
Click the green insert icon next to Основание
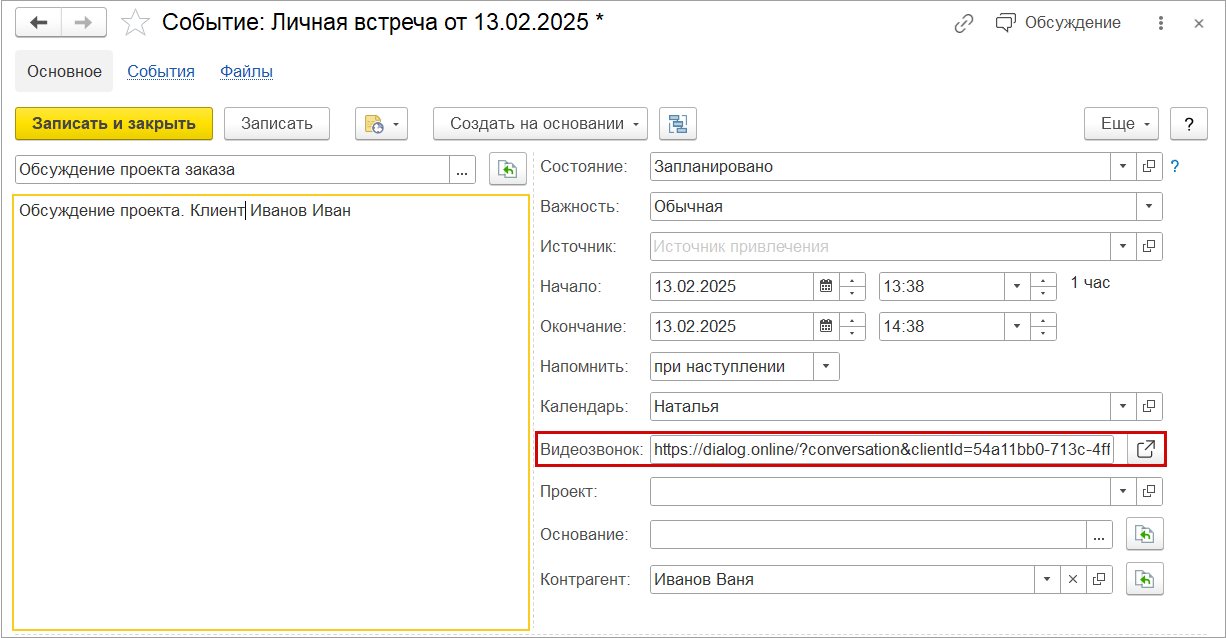[x=1144, y=534]
